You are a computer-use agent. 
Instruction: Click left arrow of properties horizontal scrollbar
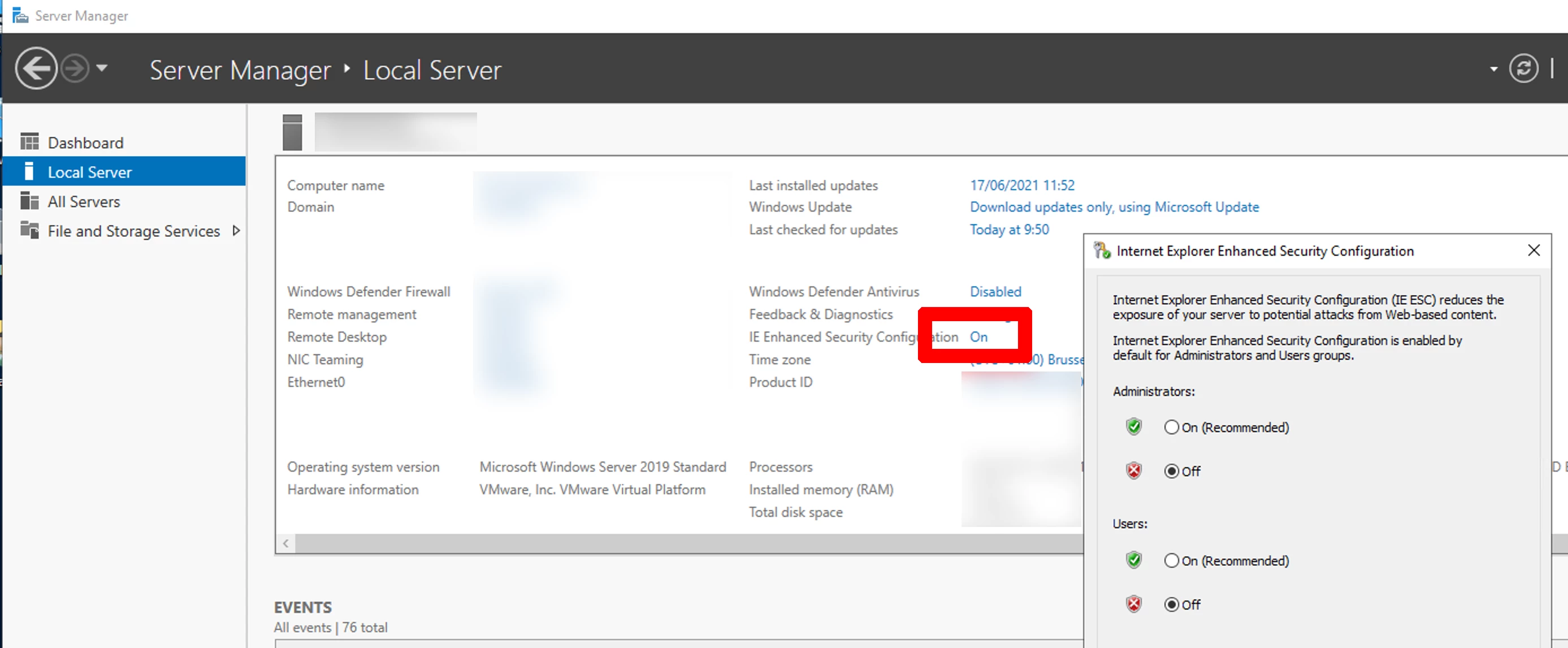coord(285,543)
